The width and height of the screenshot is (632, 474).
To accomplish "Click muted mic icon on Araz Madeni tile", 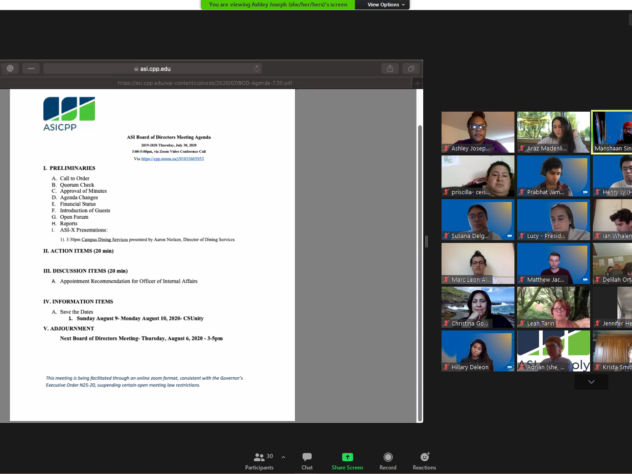I will click(522, 148).
